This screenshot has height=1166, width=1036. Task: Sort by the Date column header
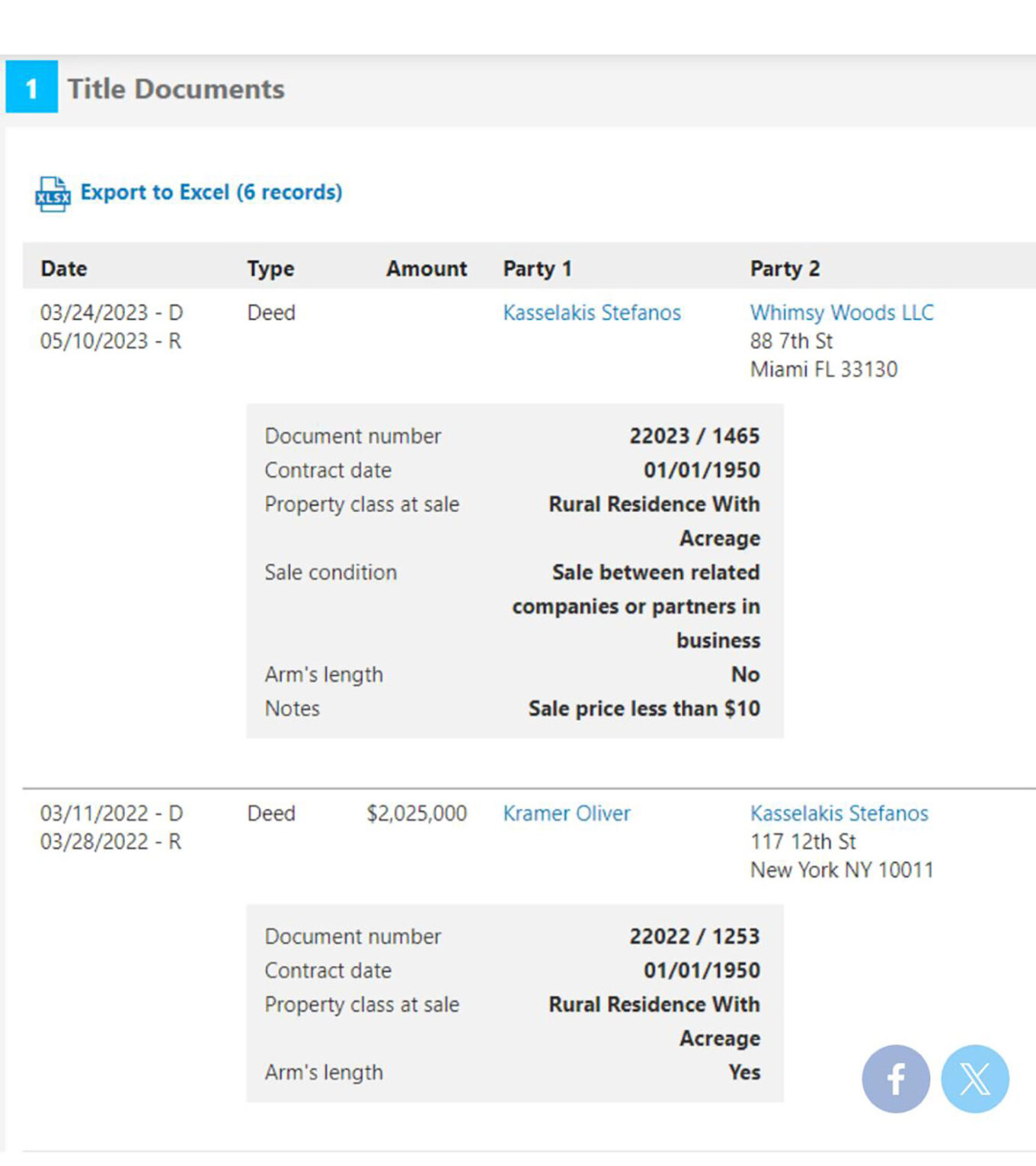coord(64,268)
